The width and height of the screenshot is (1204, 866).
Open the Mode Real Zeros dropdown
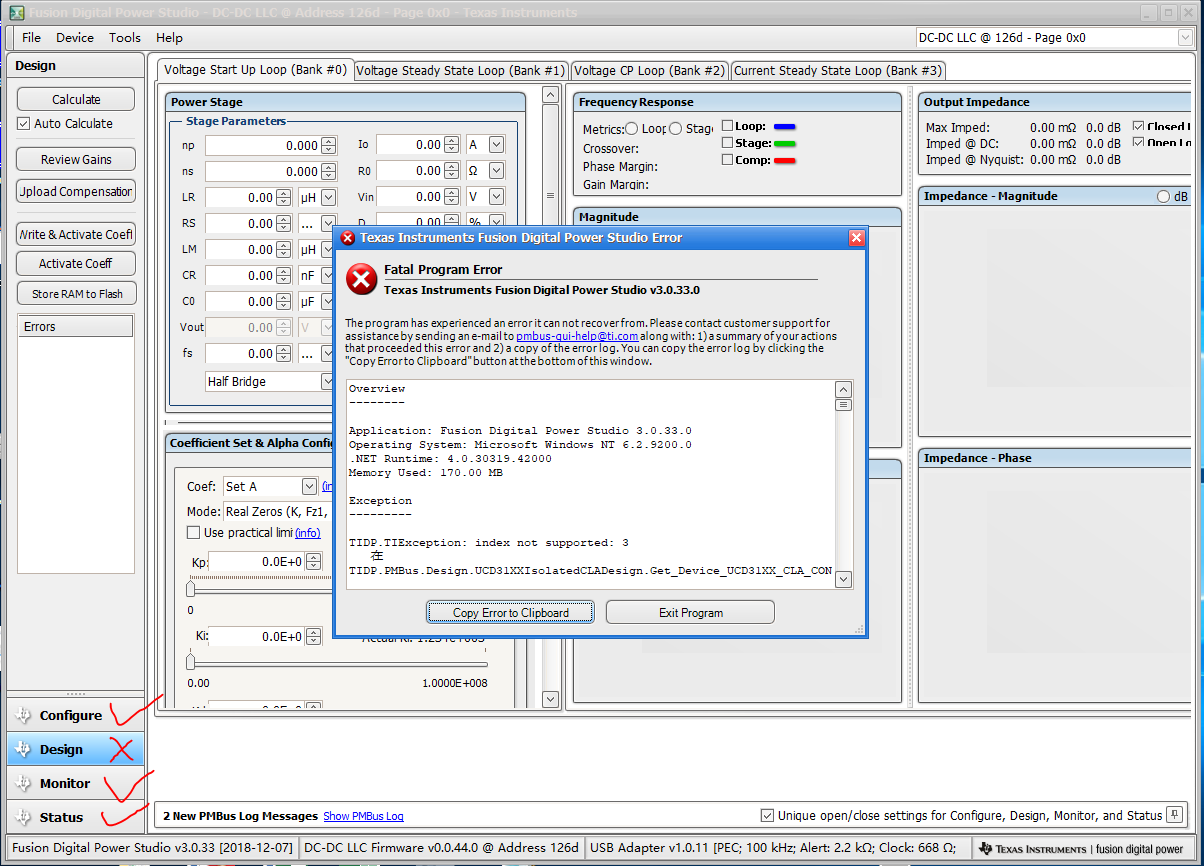pos(278,511)
